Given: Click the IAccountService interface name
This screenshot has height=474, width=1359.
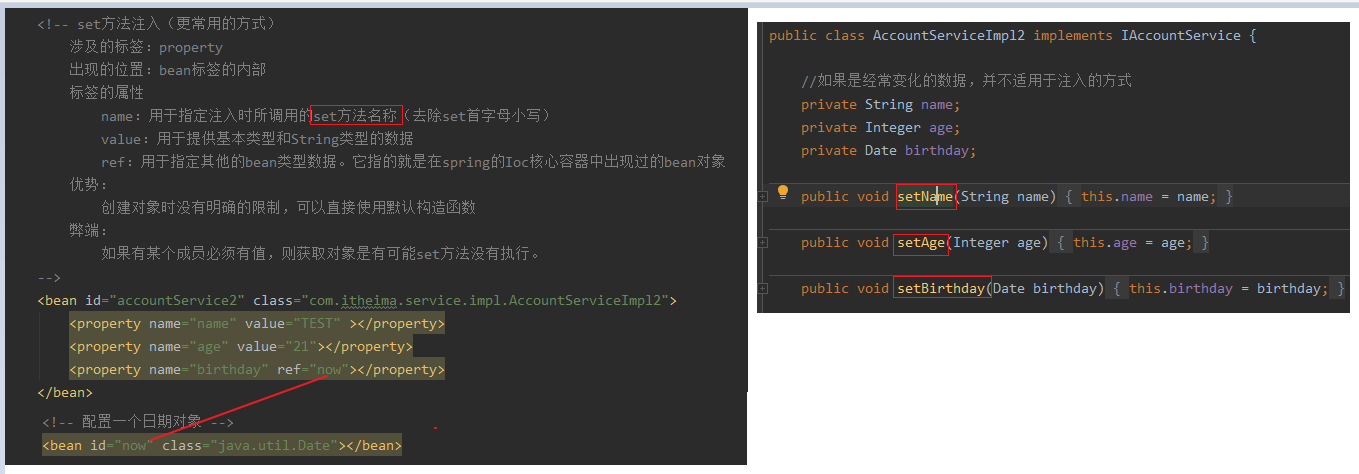Looking at the screenshot, I should click(1181, 36).
